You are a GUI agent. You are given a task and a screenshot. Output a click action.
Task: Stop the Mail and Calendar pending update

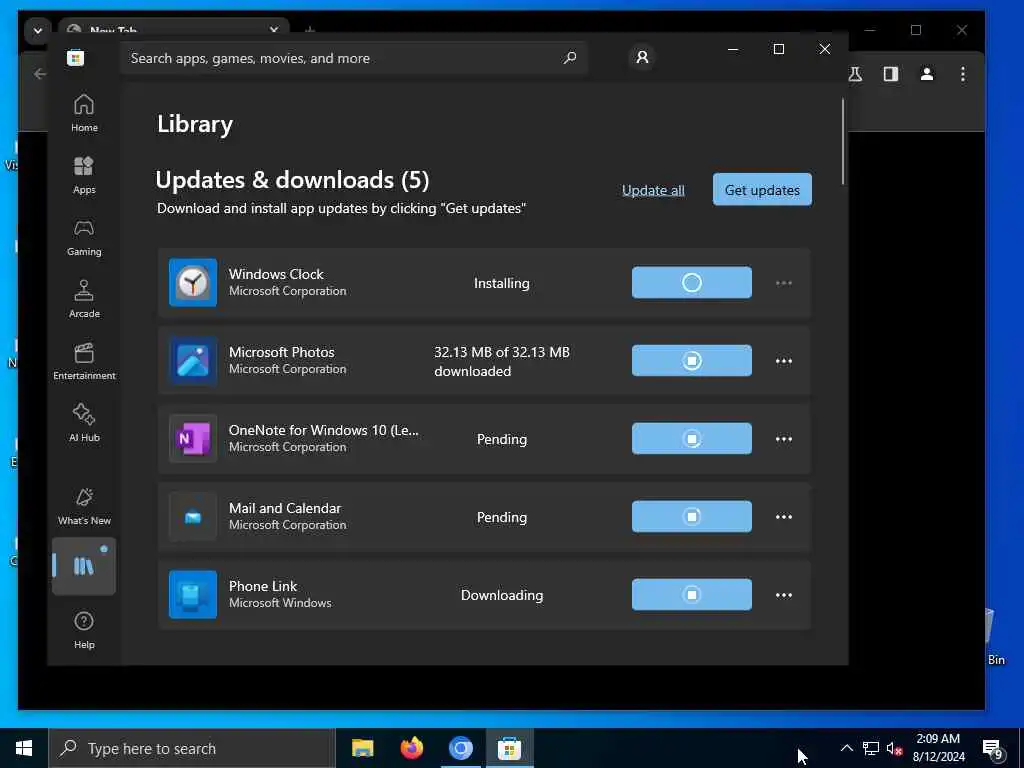[x=692, y=517]
